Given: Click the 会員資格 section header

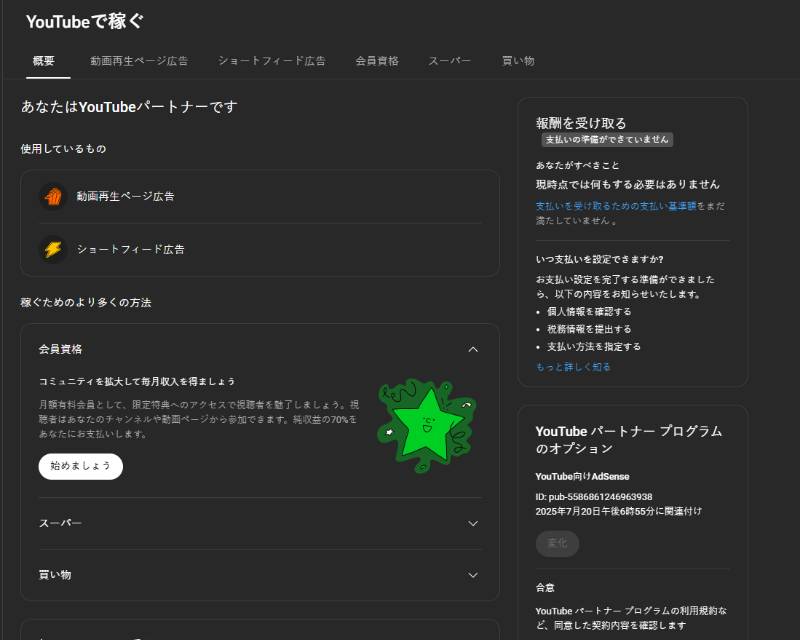Looking at the screenshot, I should (260, 350).
